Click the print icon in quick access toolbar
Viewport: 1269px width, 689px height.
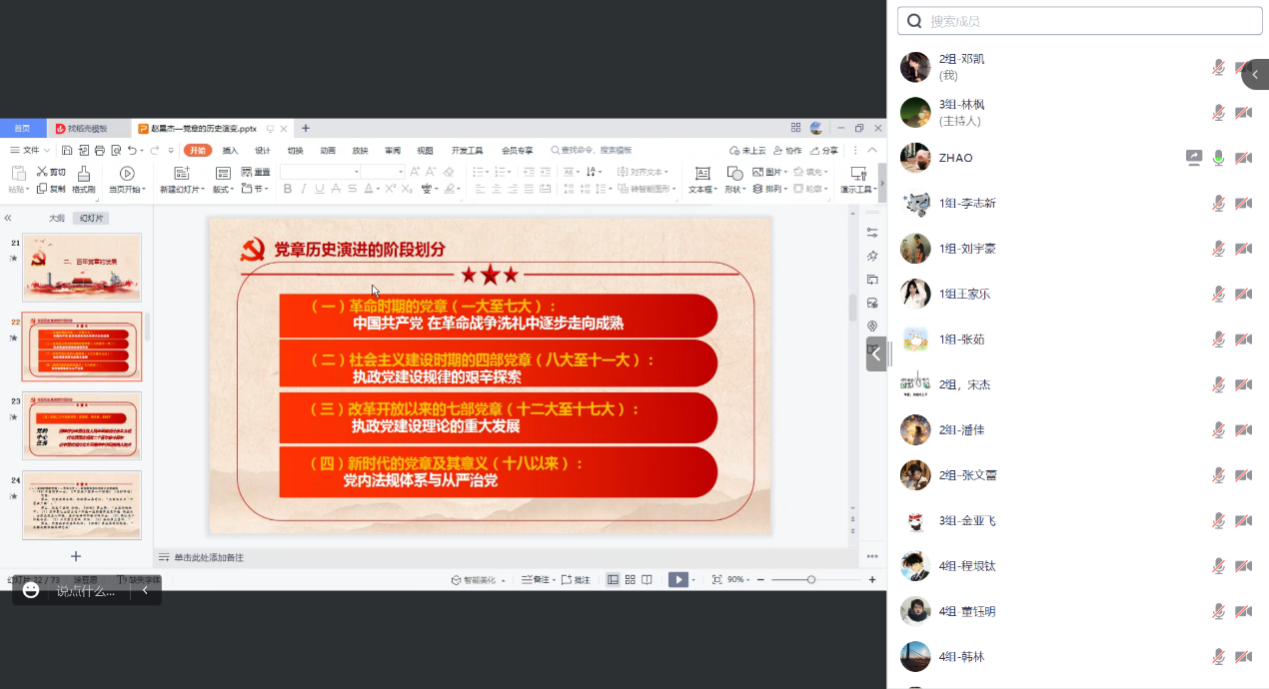(x=100, y=150)
